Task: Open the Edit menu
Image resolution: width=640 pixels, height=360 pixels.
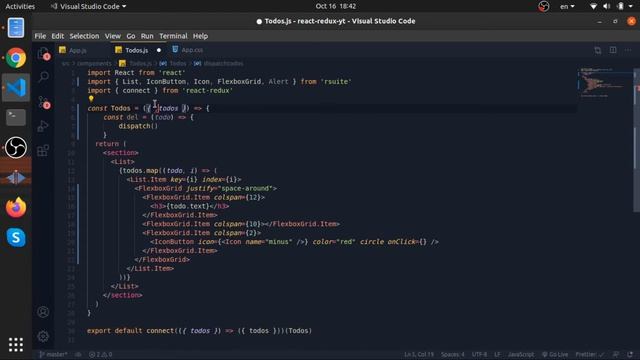Action: point(58,36)
